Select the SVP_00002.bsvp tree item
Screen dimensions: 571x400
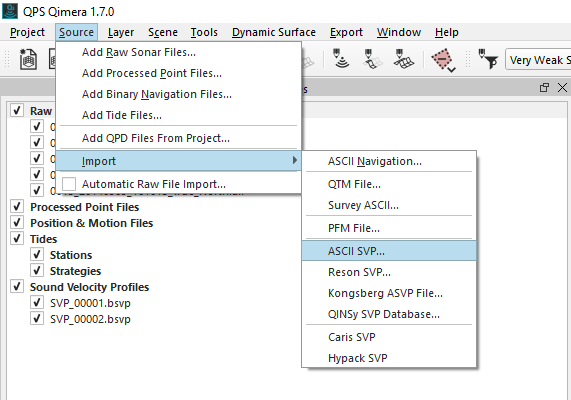(x=90, y=319)
